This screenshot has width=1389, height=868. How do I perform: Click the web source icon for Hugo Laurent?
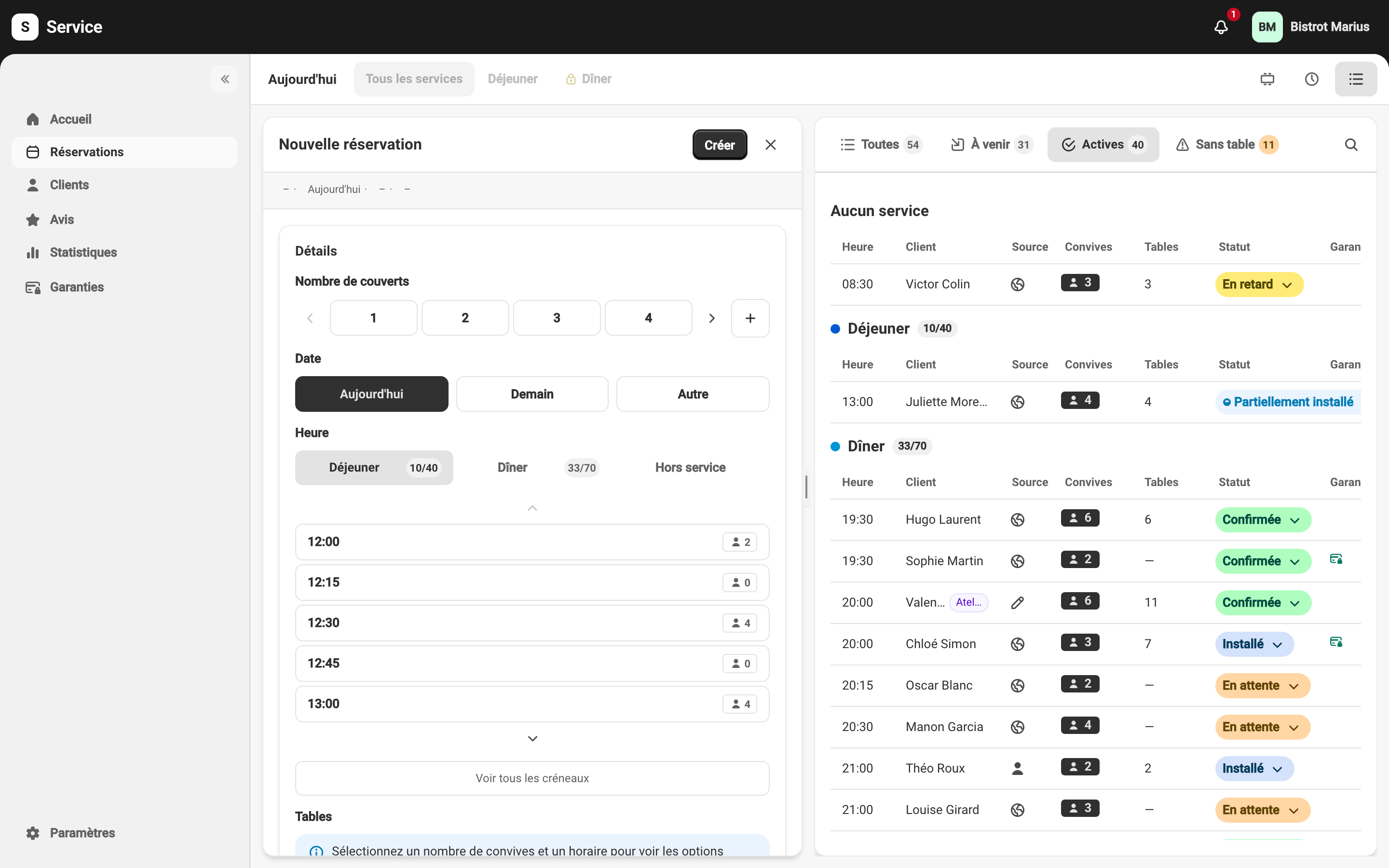click(x=1018, y=519)
